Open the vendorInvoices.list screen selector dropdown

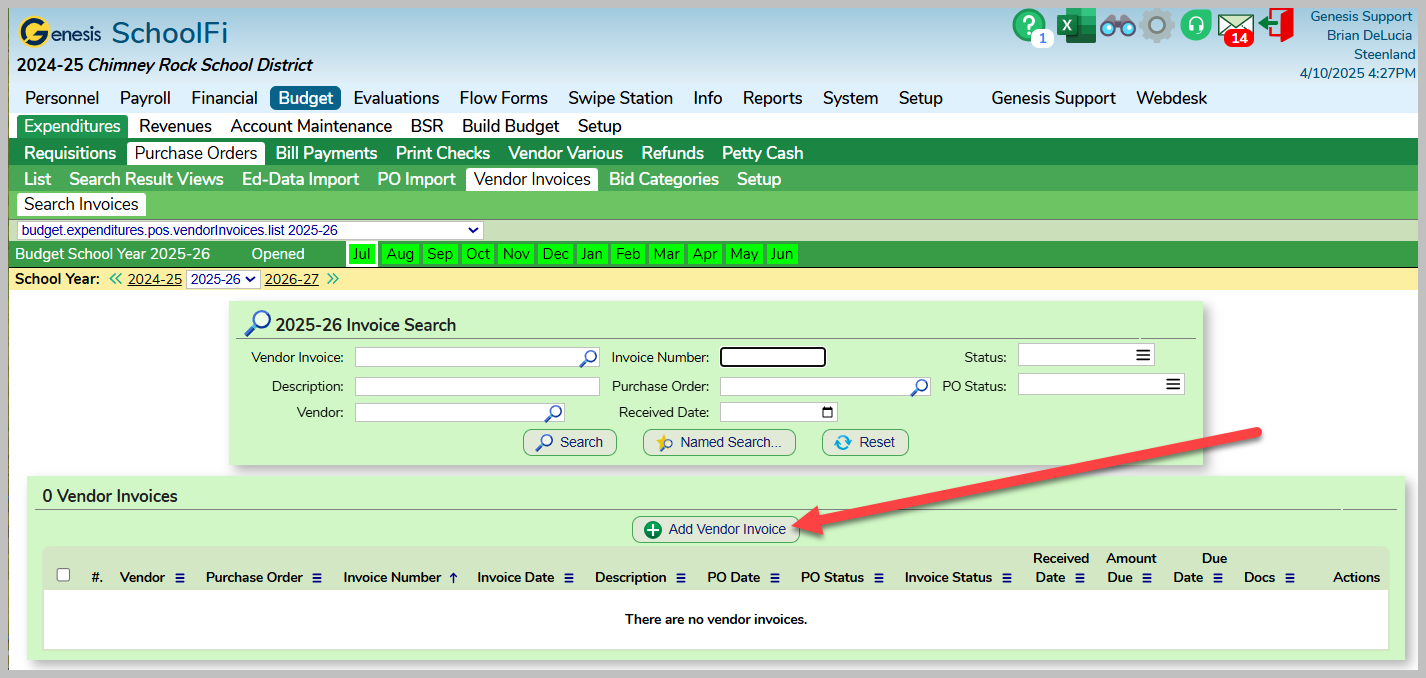click(250, 230)
